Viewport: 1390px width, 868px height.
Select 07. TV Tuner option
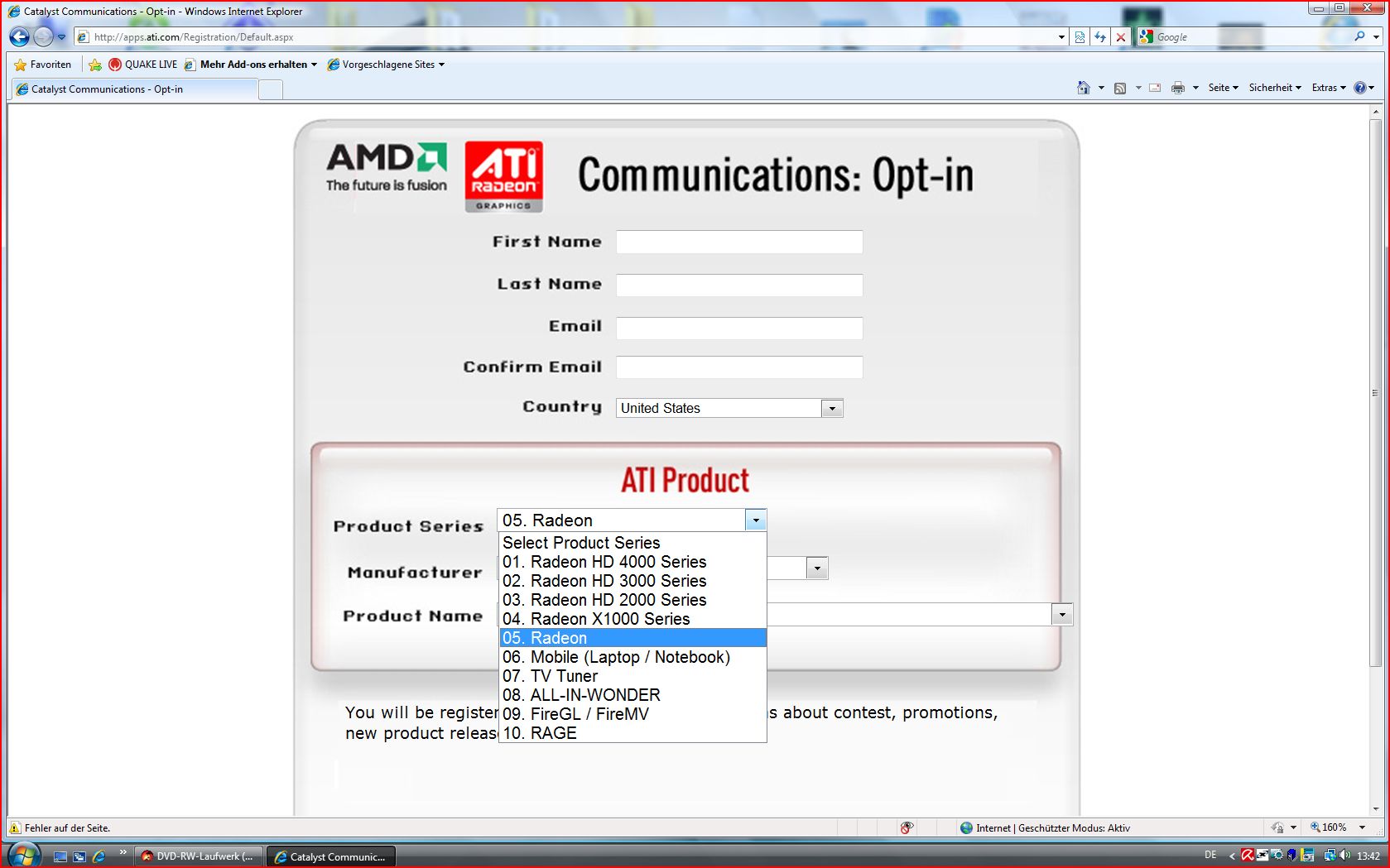point(632,676)
